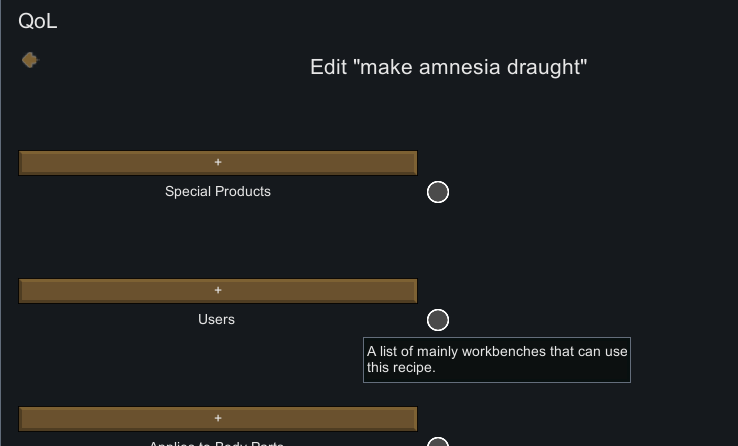Click the plus sign above Applies to Body Parts
Viewport: 738px width, 446px height.
218,418
